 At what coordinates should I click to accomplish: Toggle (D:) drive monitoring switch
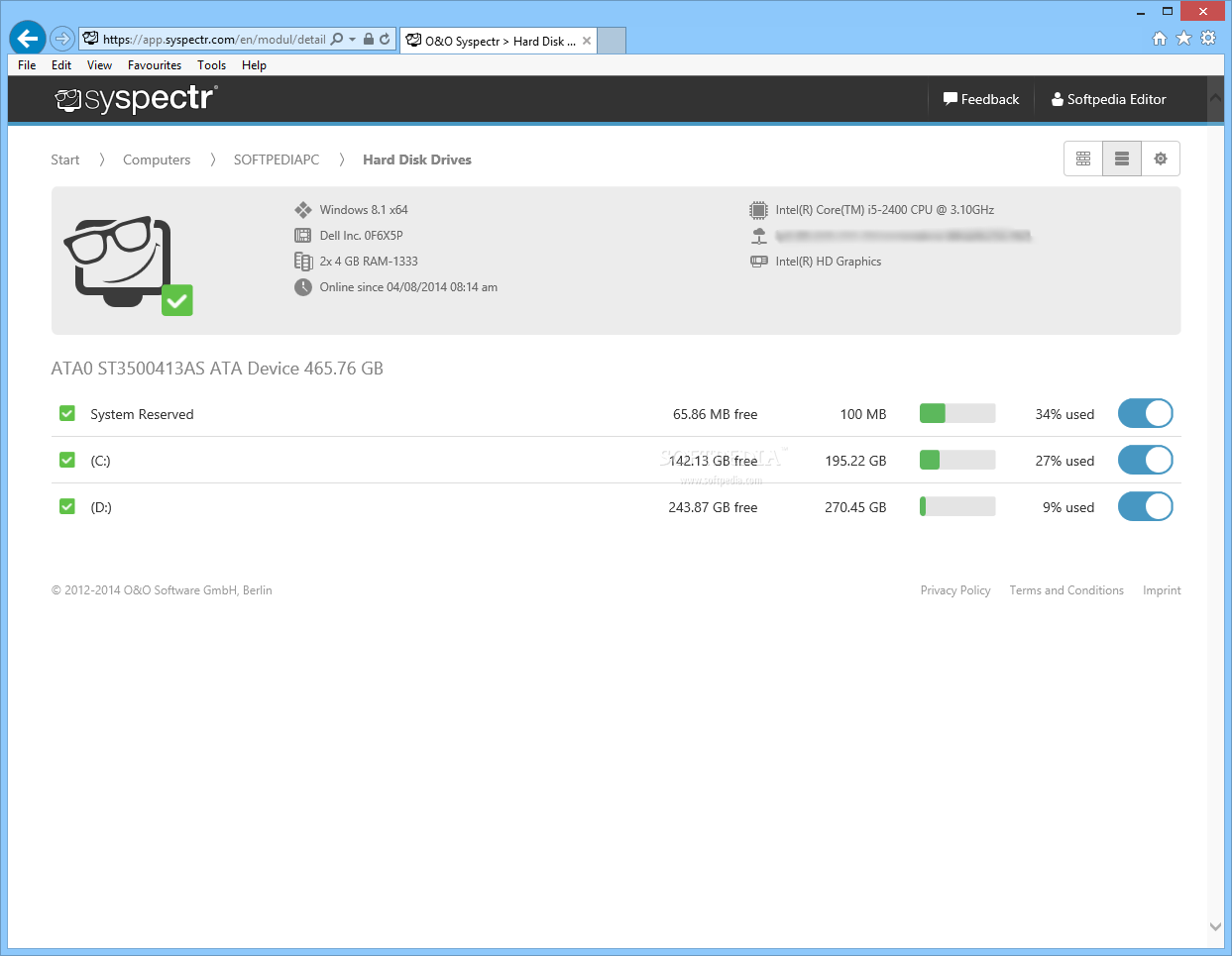[1146, 506]
